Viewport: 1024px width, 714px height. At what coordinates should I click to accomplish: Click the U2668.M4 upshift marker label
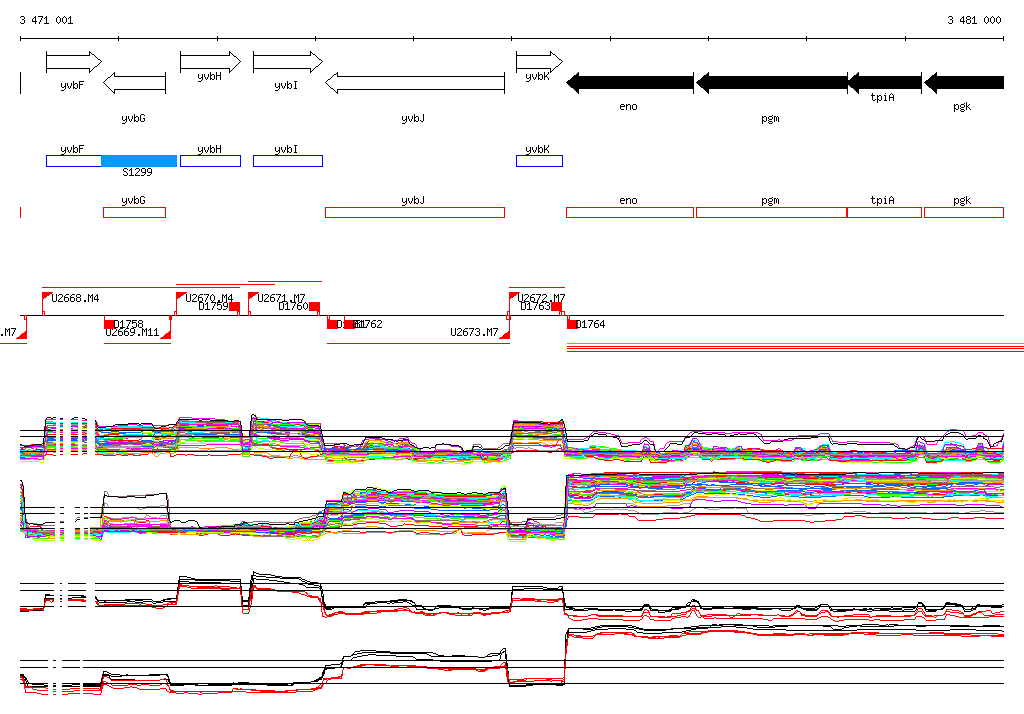point(75,299)
